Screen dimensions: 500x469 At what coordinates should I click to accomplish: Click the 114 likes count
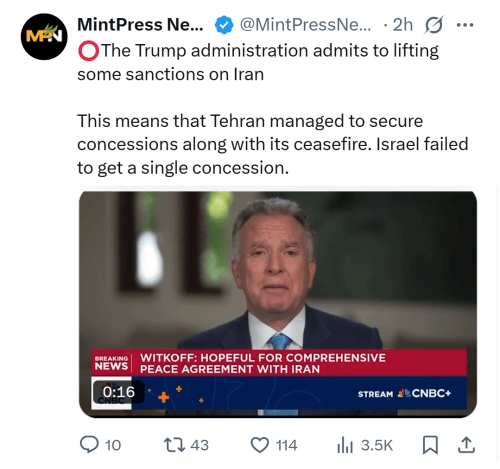click(x=286, y=446)
